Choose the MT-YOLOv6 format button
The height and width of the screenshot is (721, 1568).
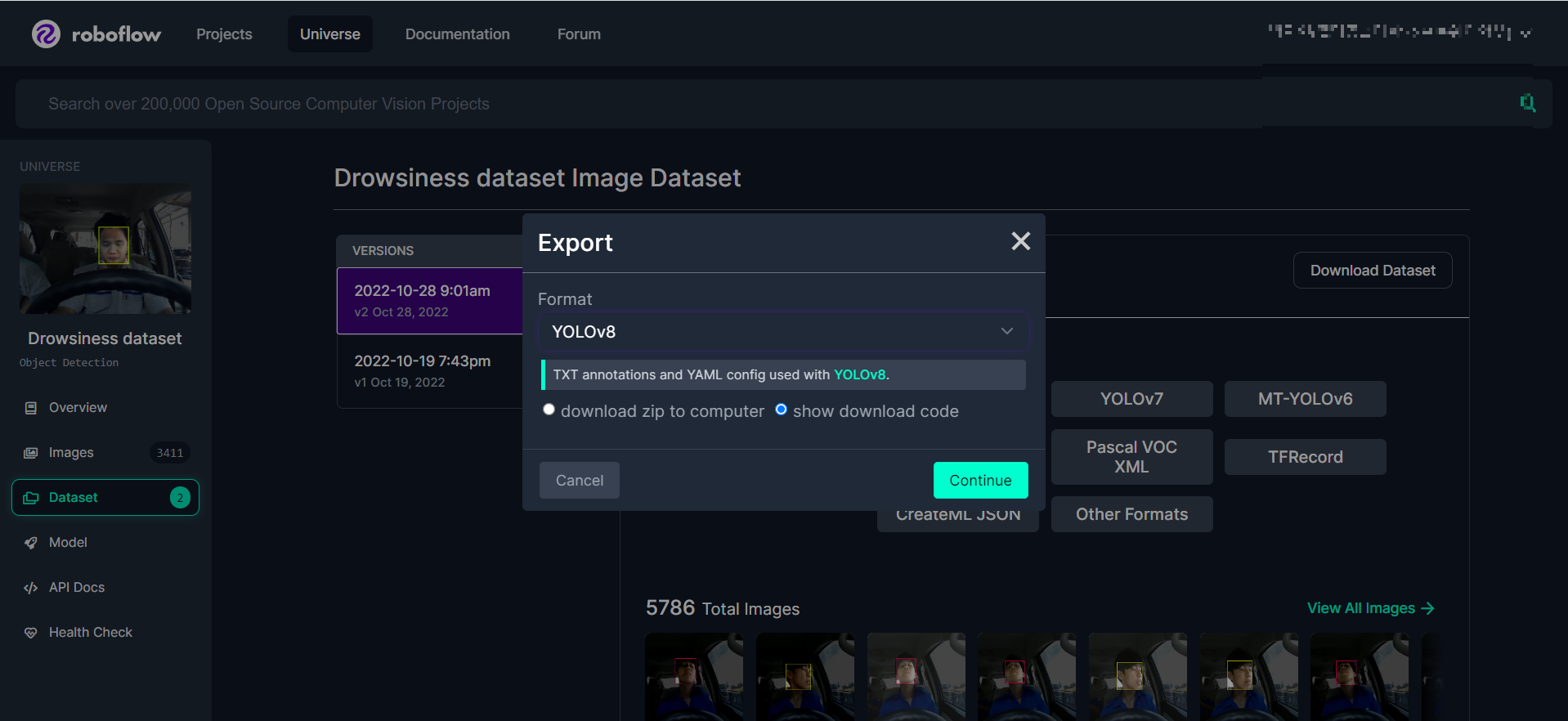pos(1305,399)
